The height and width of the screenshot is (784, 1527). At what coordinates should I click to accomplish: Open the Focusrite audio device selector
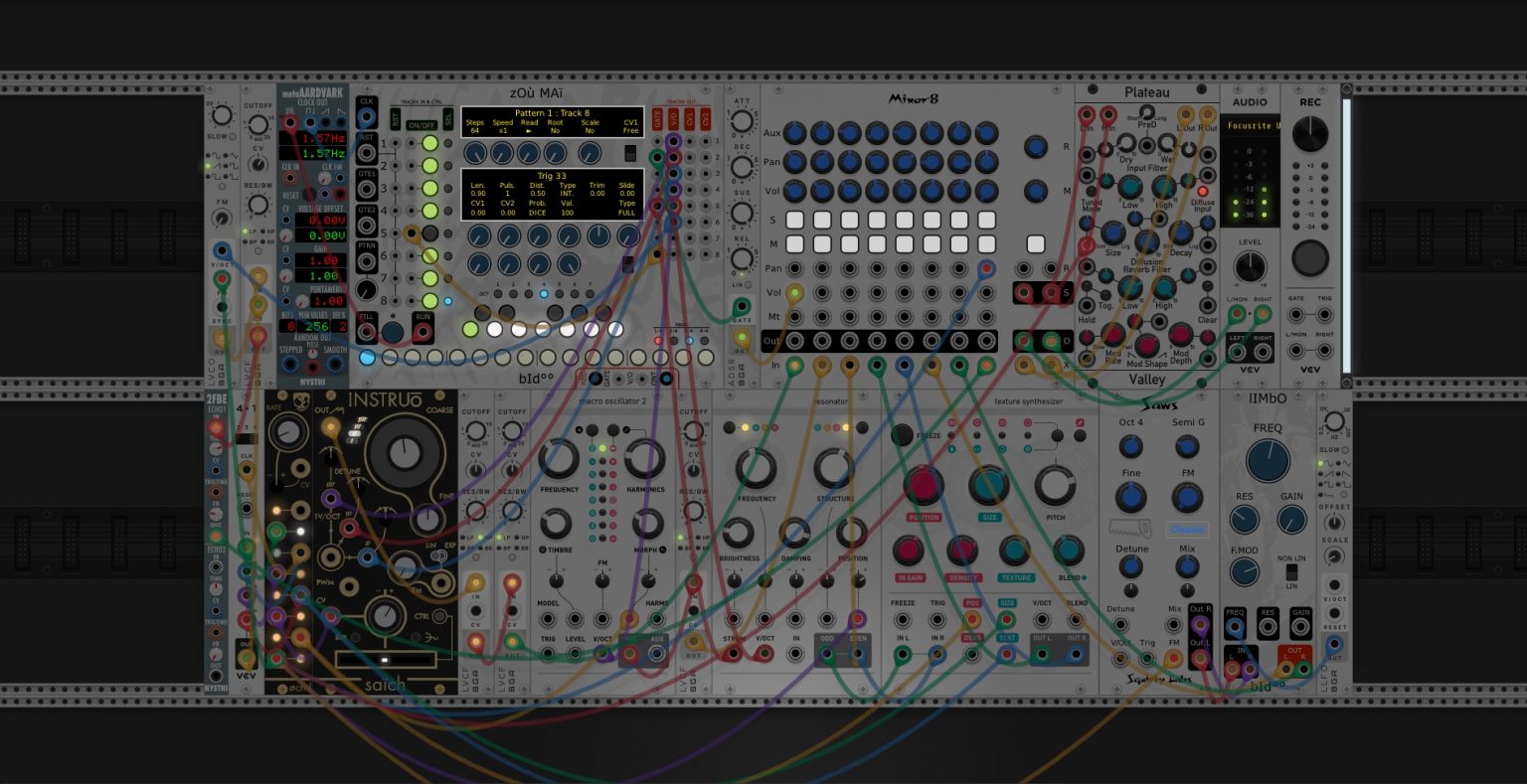1251,126
